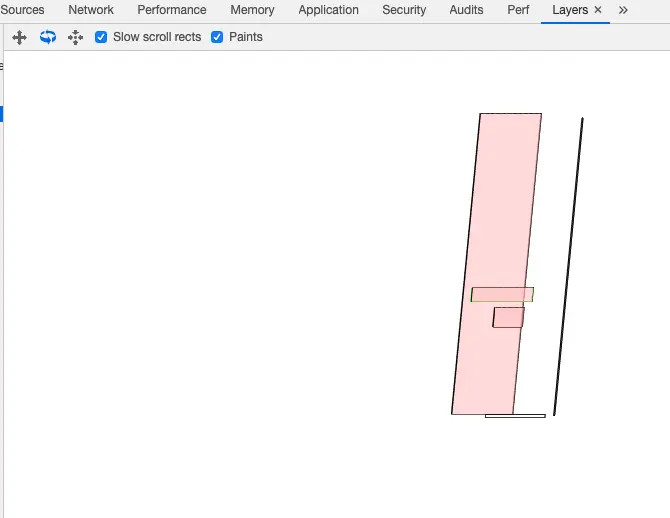Select the thin edge-on layer line
Screen dimensions: 670x518
(x=569, y=266)
